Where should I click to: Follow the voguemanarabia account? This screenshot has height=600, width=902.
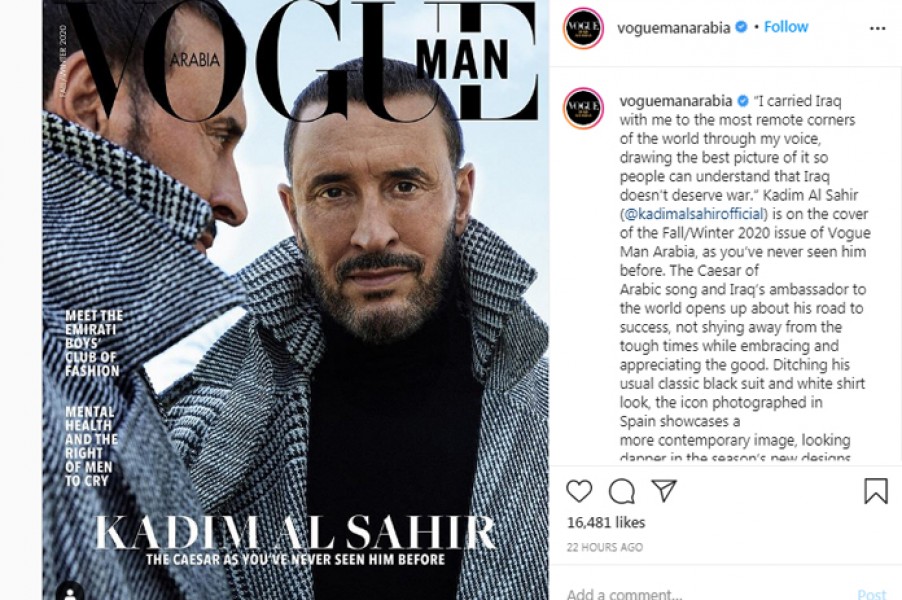[786, 26]
